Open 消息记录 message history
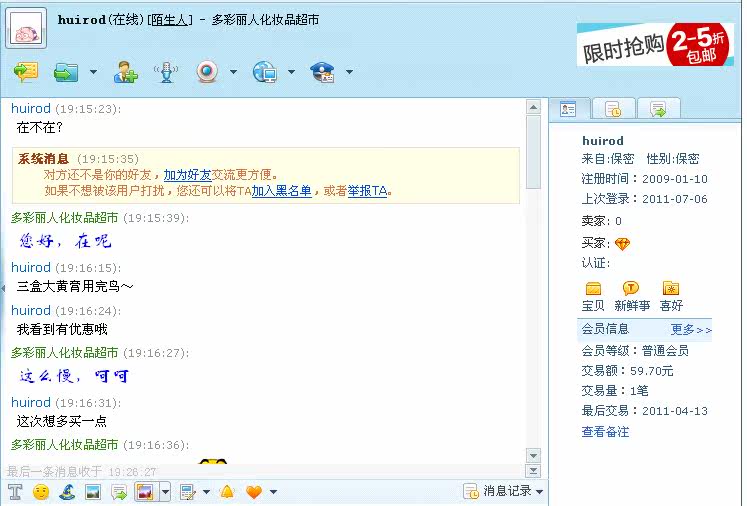 [497, 491]
